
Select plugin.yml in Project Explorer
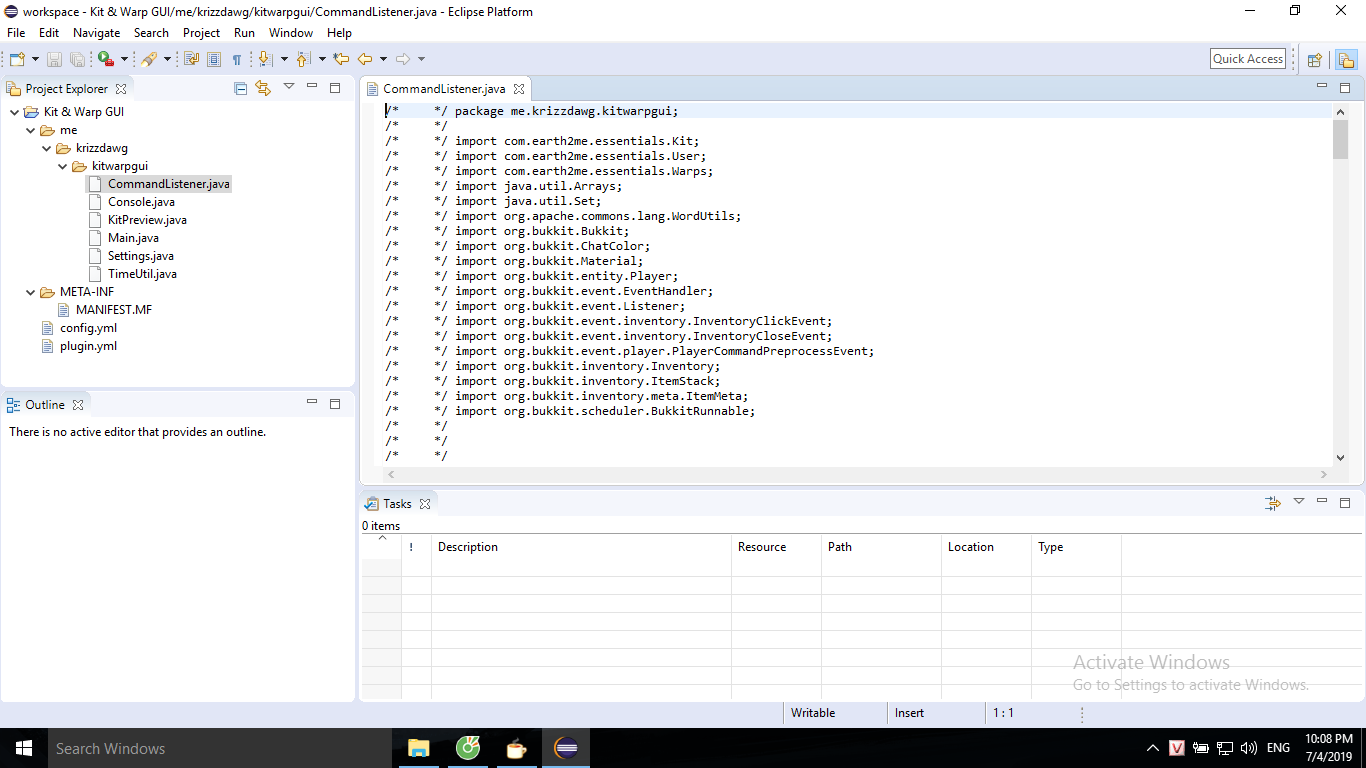tap(88, 346)
